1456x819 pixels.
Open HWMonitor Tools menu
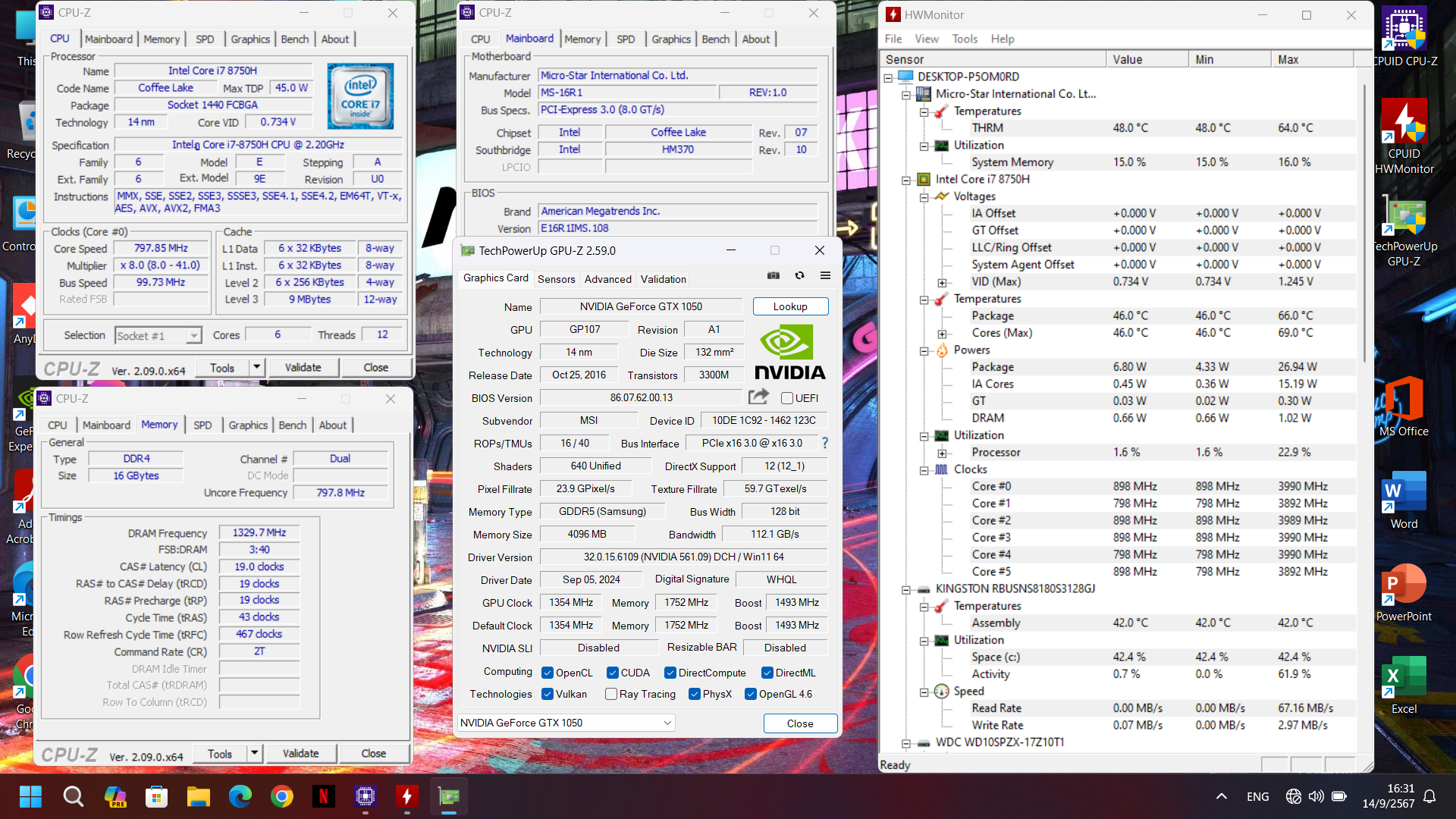[965, 39]
